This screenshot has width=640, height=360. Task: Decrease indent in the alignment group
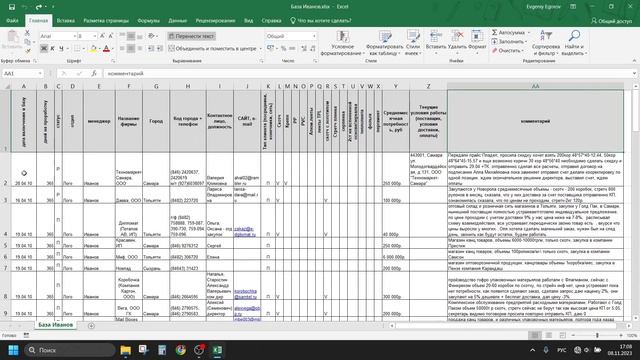click(x=151, y=49)
